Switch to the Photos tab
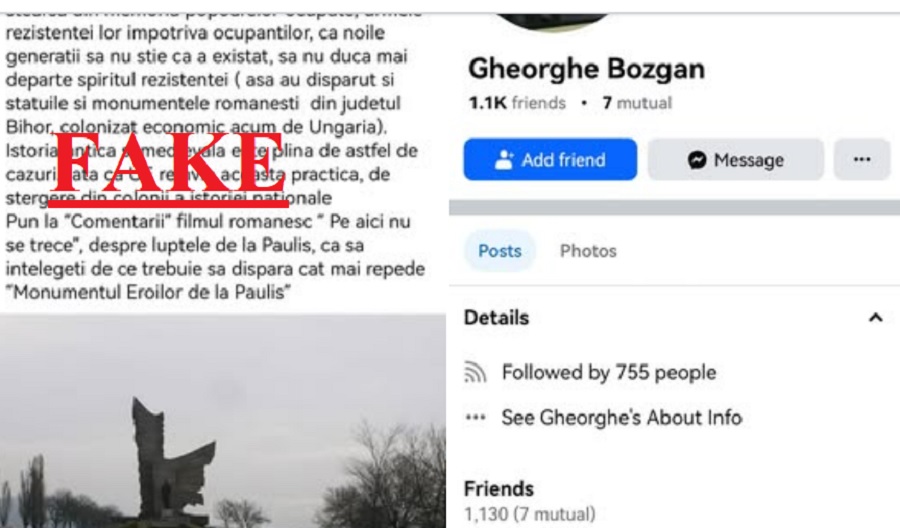Viewport: 900px width, 528px height. pyautogui.click(x=588, y=251)
